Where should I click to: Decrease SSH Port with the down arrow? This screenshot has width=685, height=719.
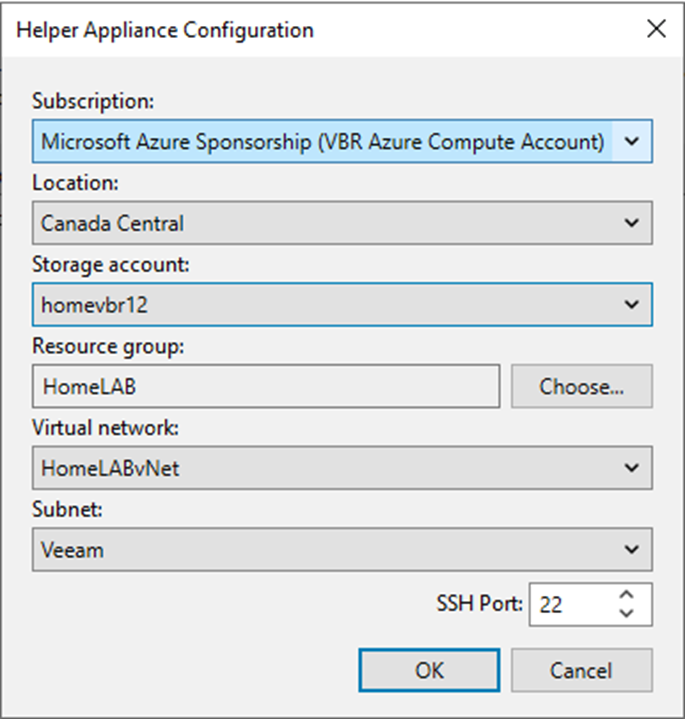(x=626, y=613)
